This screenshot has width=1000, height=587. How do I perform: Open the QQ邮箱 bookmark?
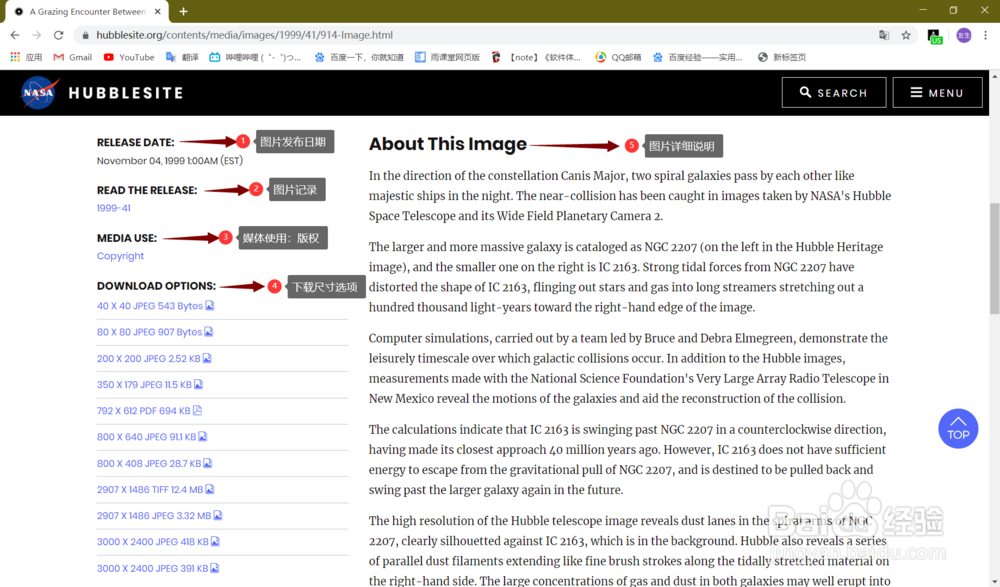point(618,57)
